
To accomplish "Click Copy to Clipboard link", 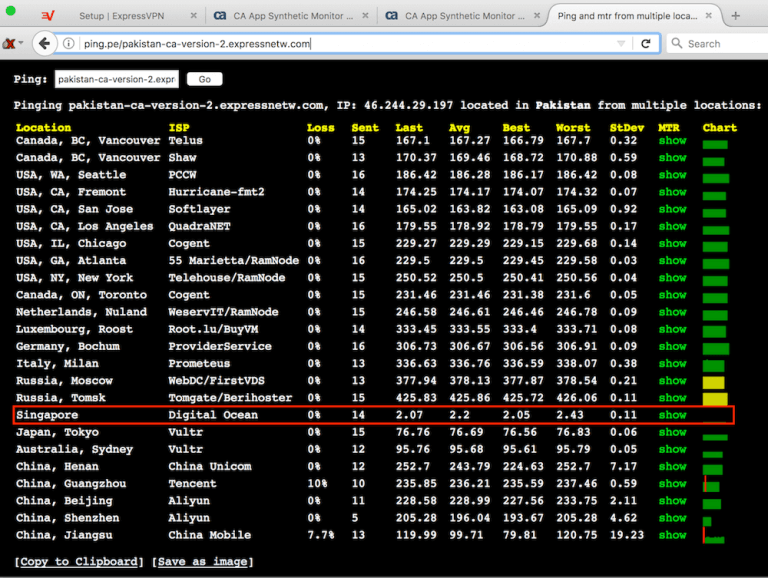I will click(79, 561).
